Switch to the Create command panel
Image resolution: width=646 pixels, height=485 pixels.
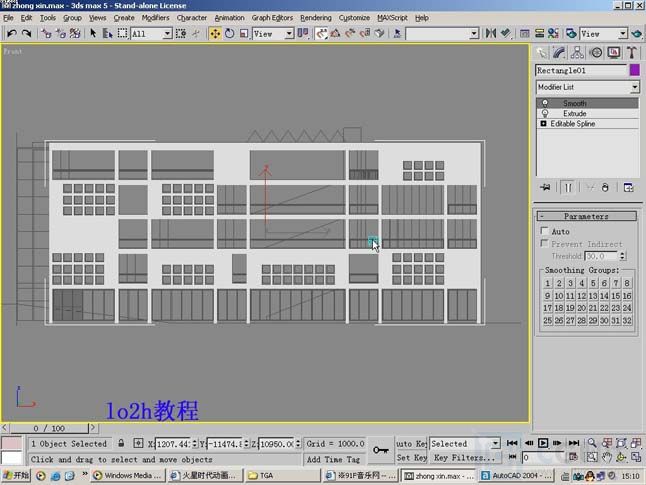click(x=542, y=53)
